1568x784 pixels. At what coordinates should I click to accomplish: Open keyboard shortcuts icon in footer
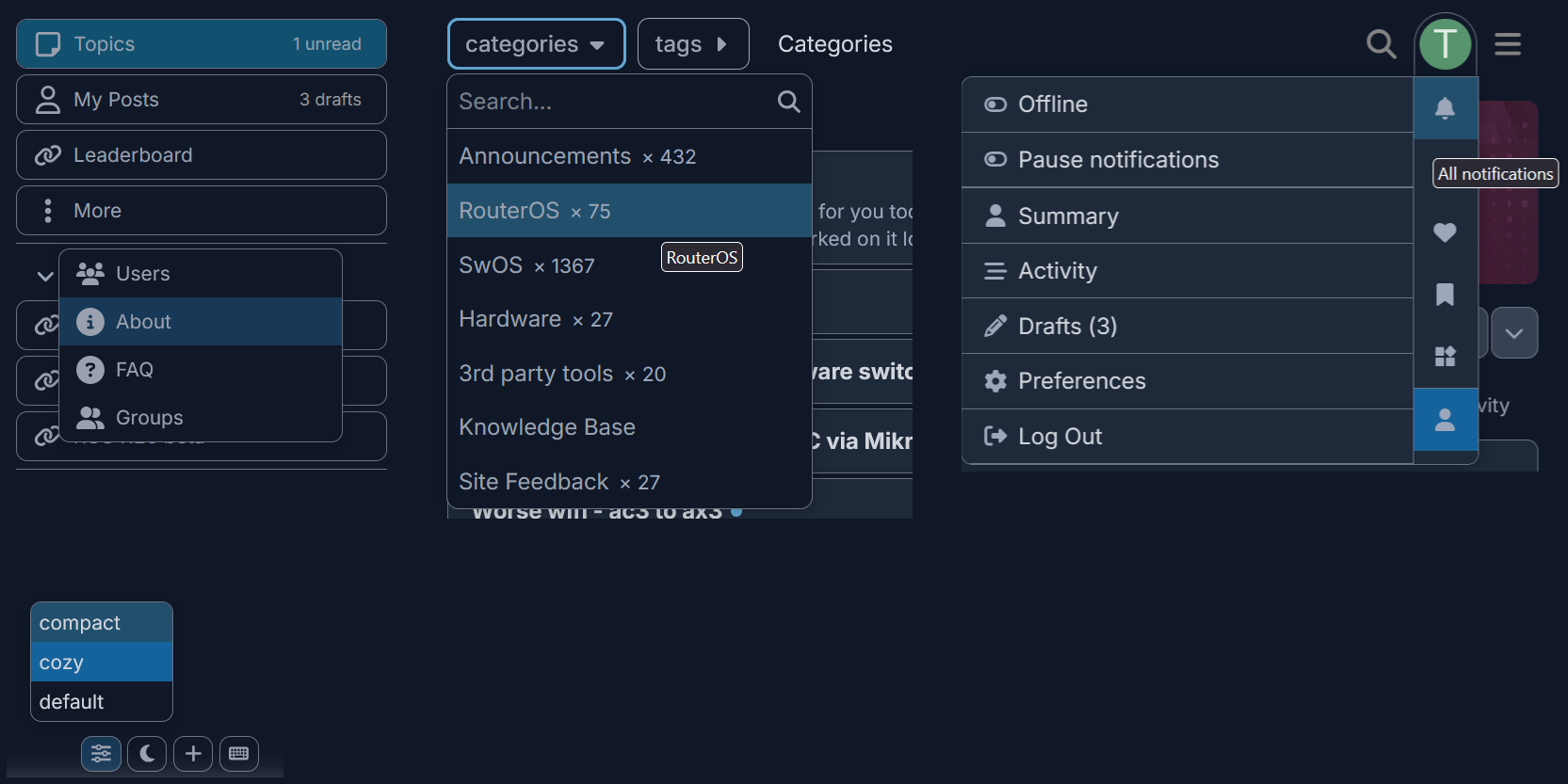pos(239,753)
